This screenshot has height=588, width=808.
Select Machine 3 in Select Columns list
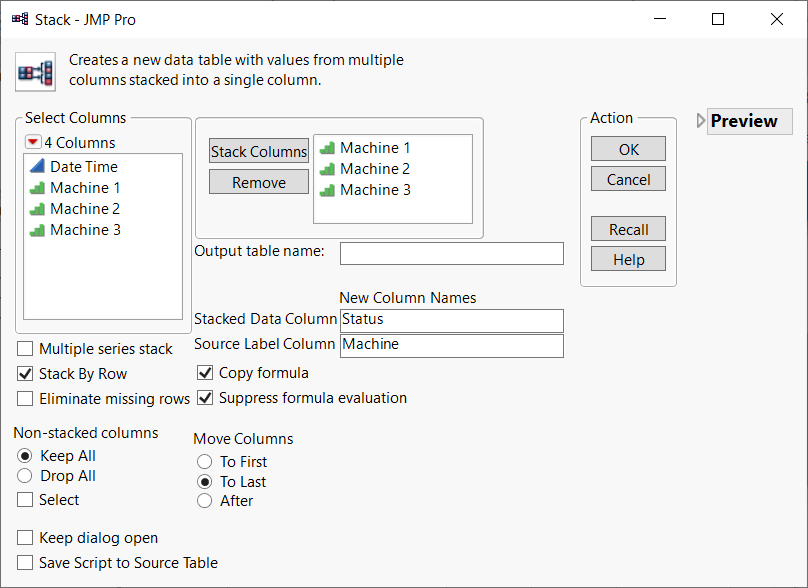[x=85, y=230]
